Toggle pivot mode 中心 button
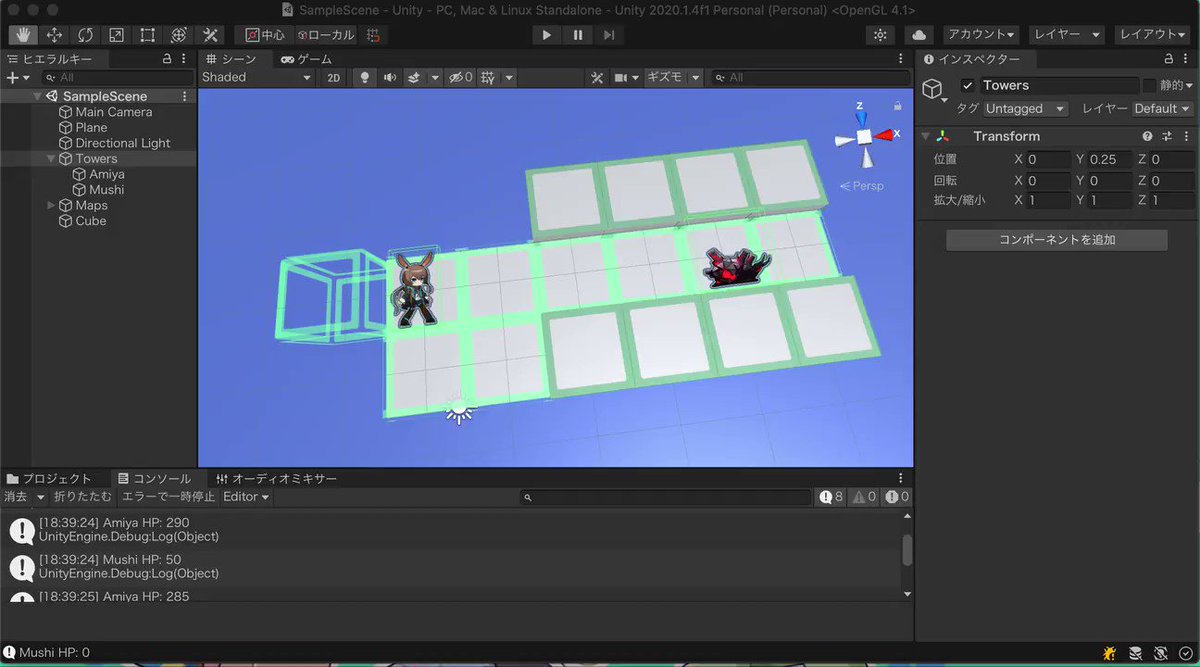1200x667 pixels. (265, 35)
